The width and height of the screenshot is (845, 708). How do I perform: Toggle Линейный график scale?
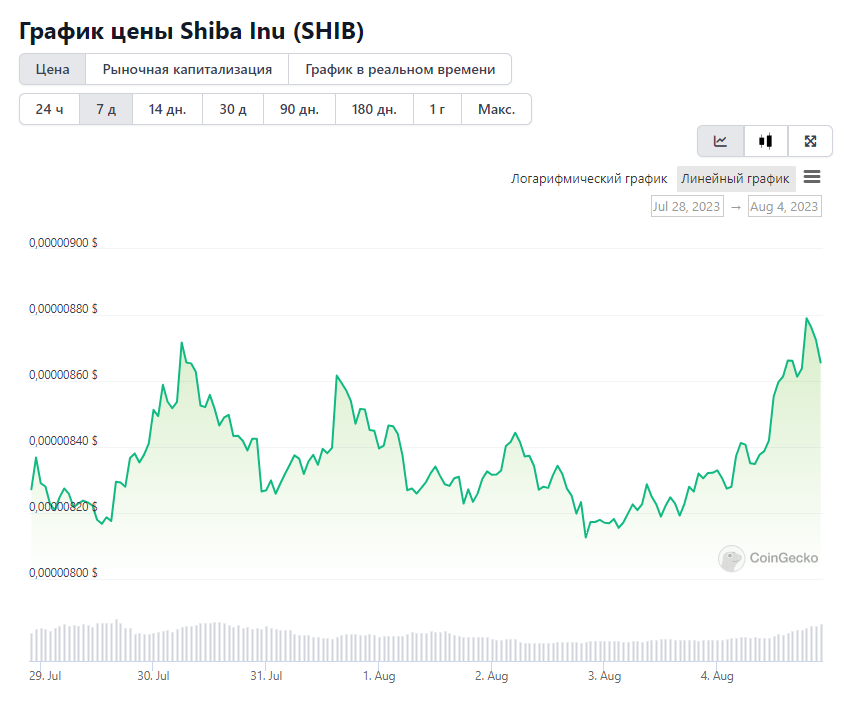(x=736, y=178)
